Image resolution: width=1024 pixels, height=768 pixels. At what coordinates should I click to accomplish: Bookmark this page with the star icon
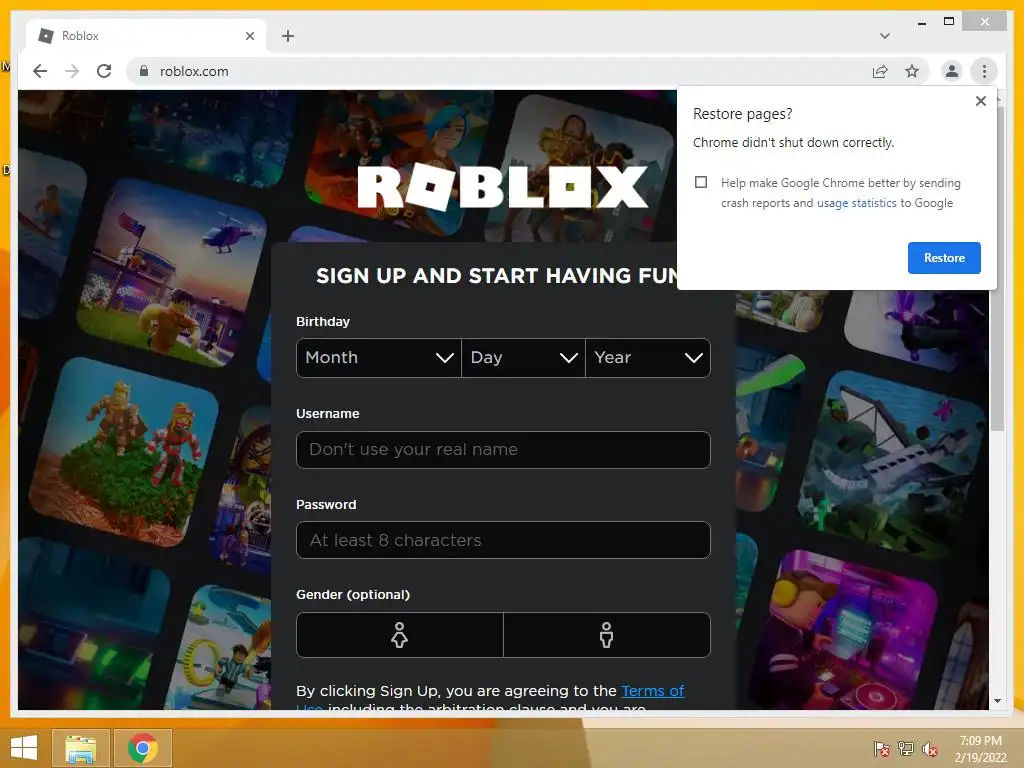pos(912,71)
